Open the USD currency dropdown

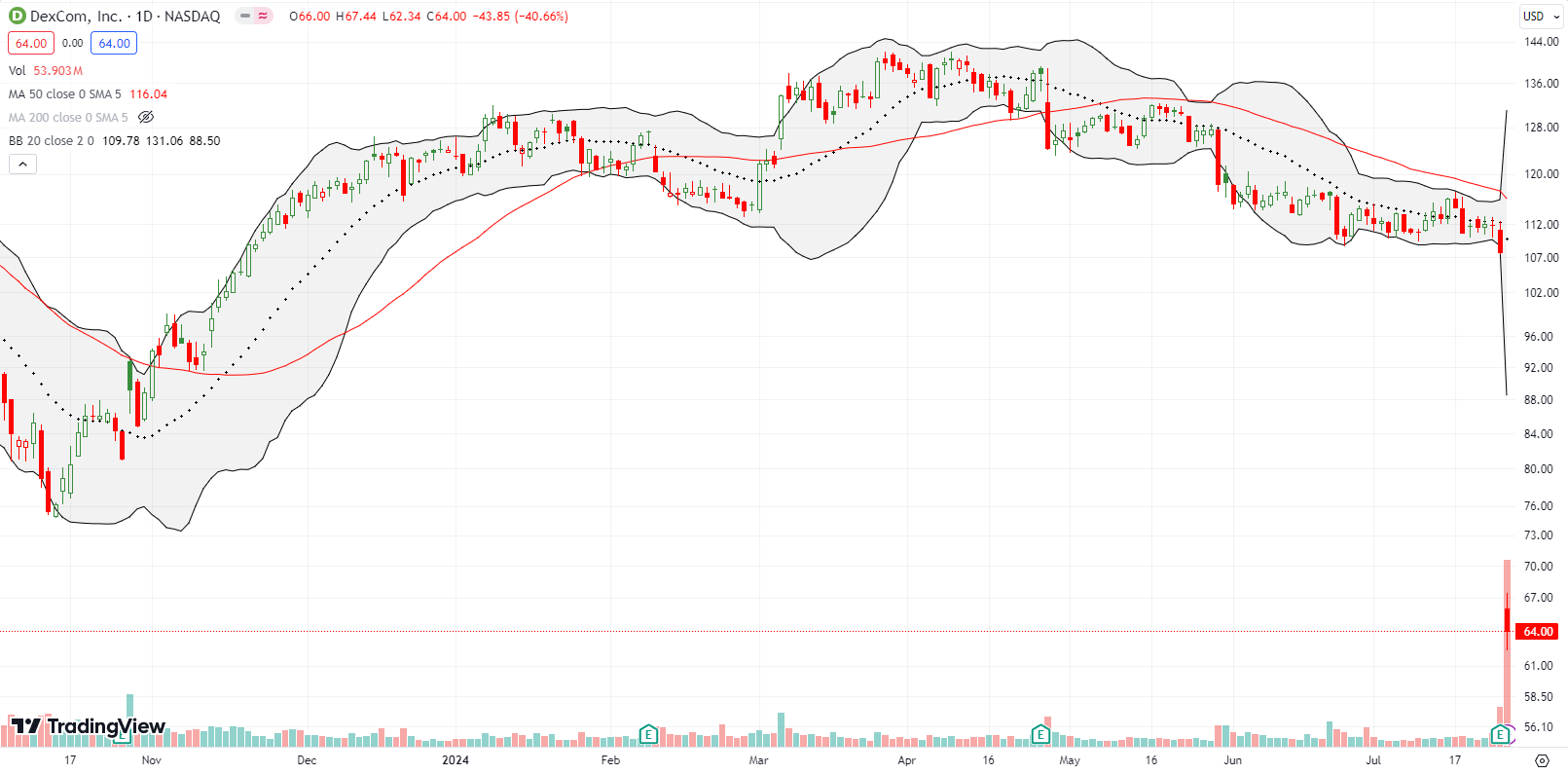tap(1540, 16)
